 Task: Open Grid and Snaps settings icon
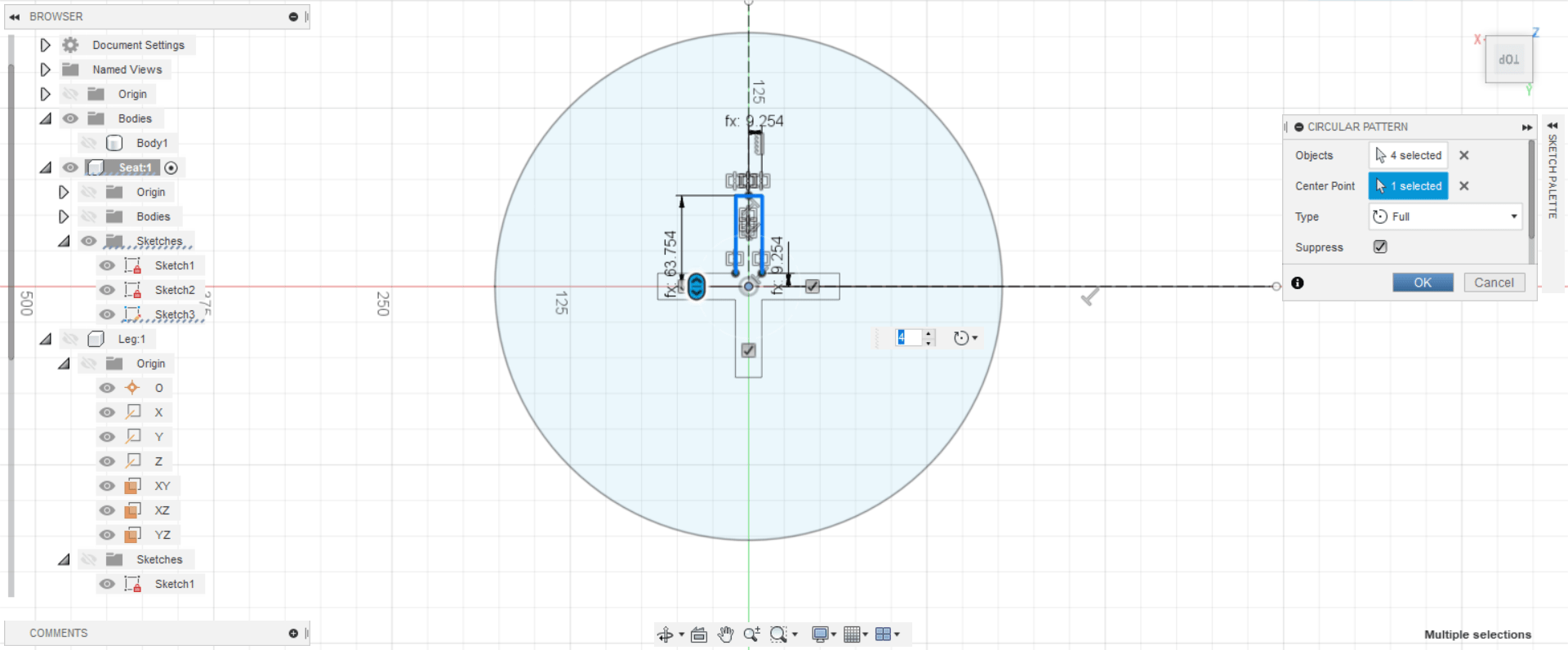852,634
